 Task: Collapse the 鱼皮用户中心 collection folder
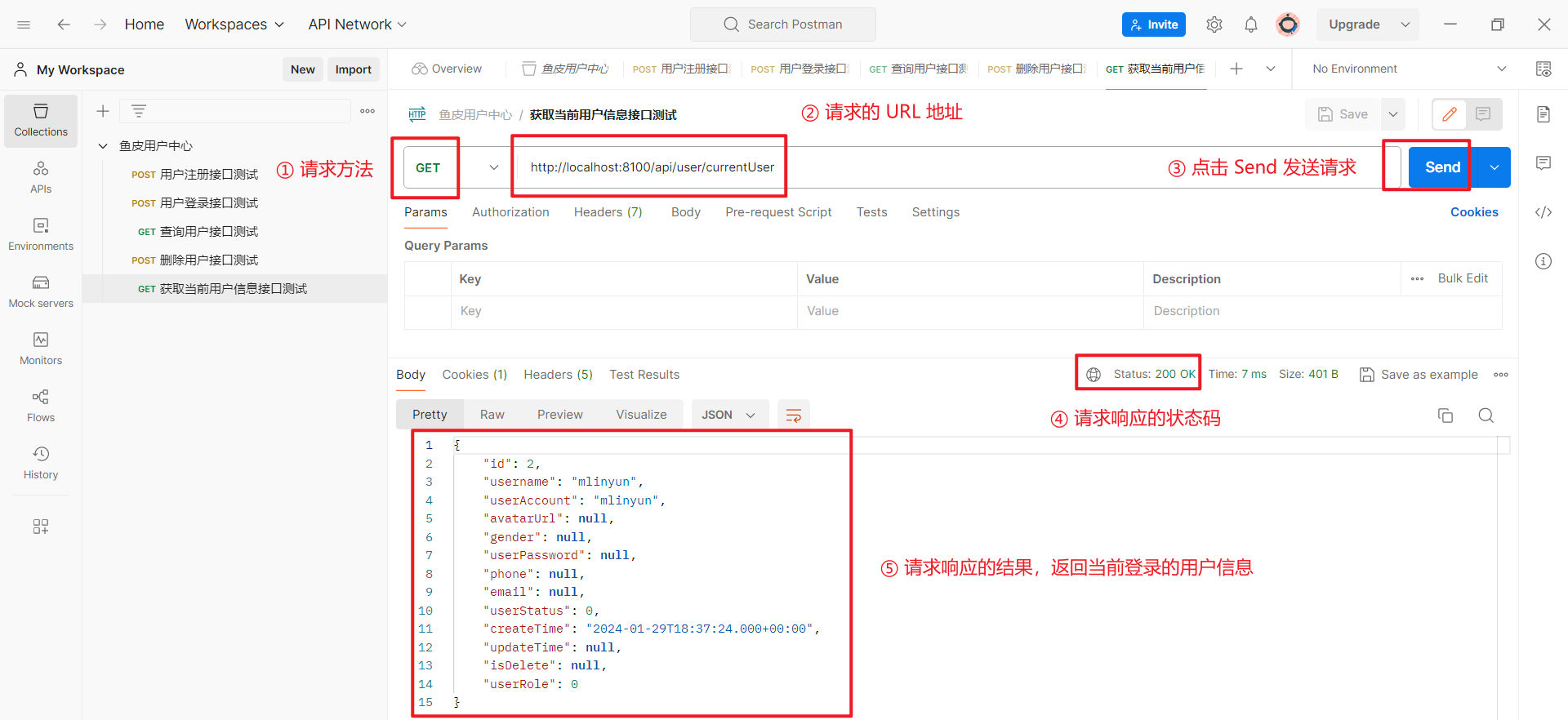pyautogui.click(x=103, y=146)
